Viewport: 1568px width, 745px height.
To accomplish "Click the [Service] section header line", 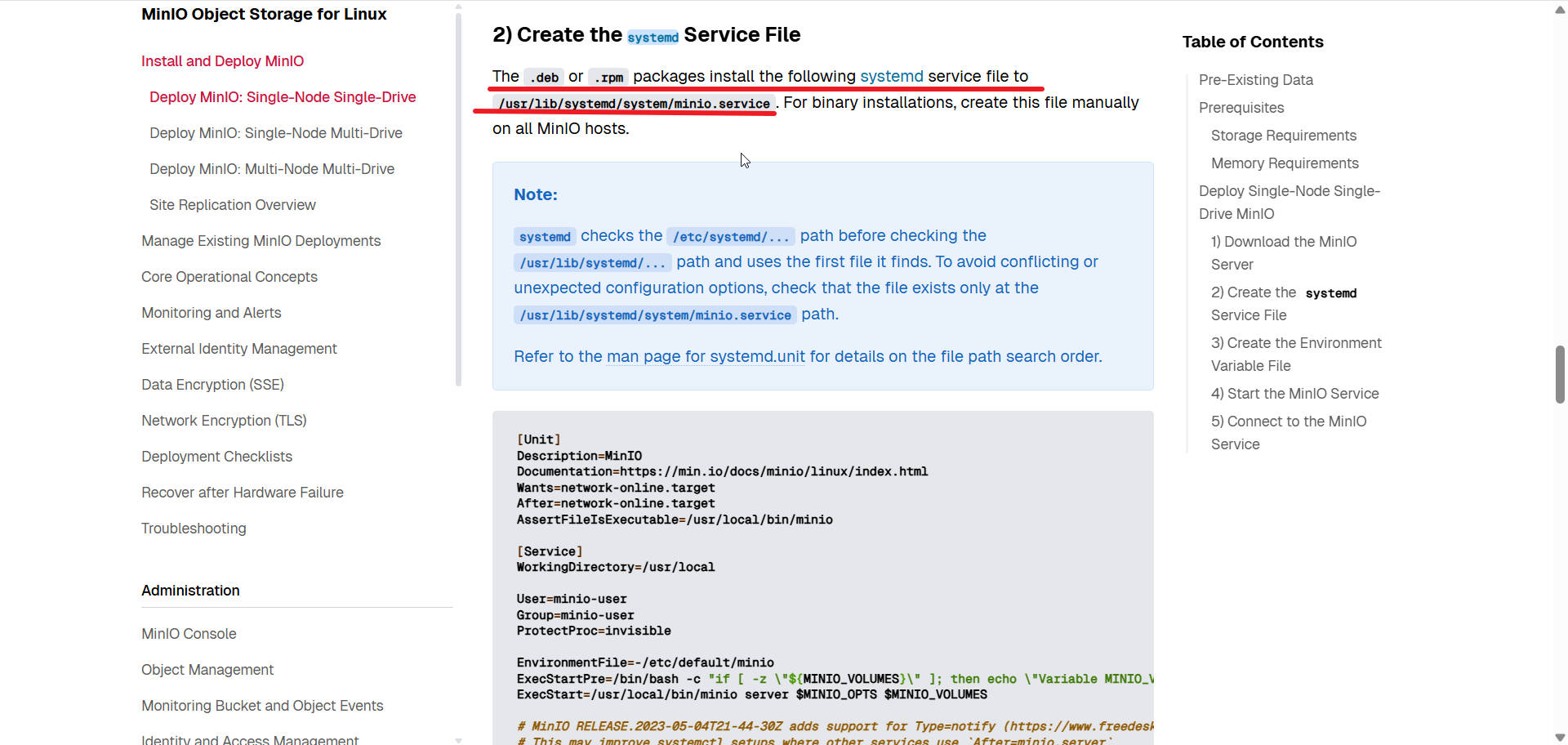I will [549, 551].
